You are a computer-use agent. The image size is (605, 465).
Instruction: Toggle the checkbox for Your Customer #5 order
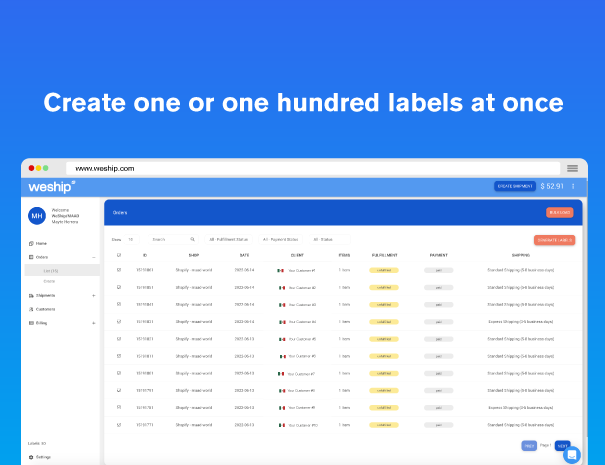coord(119,339)
